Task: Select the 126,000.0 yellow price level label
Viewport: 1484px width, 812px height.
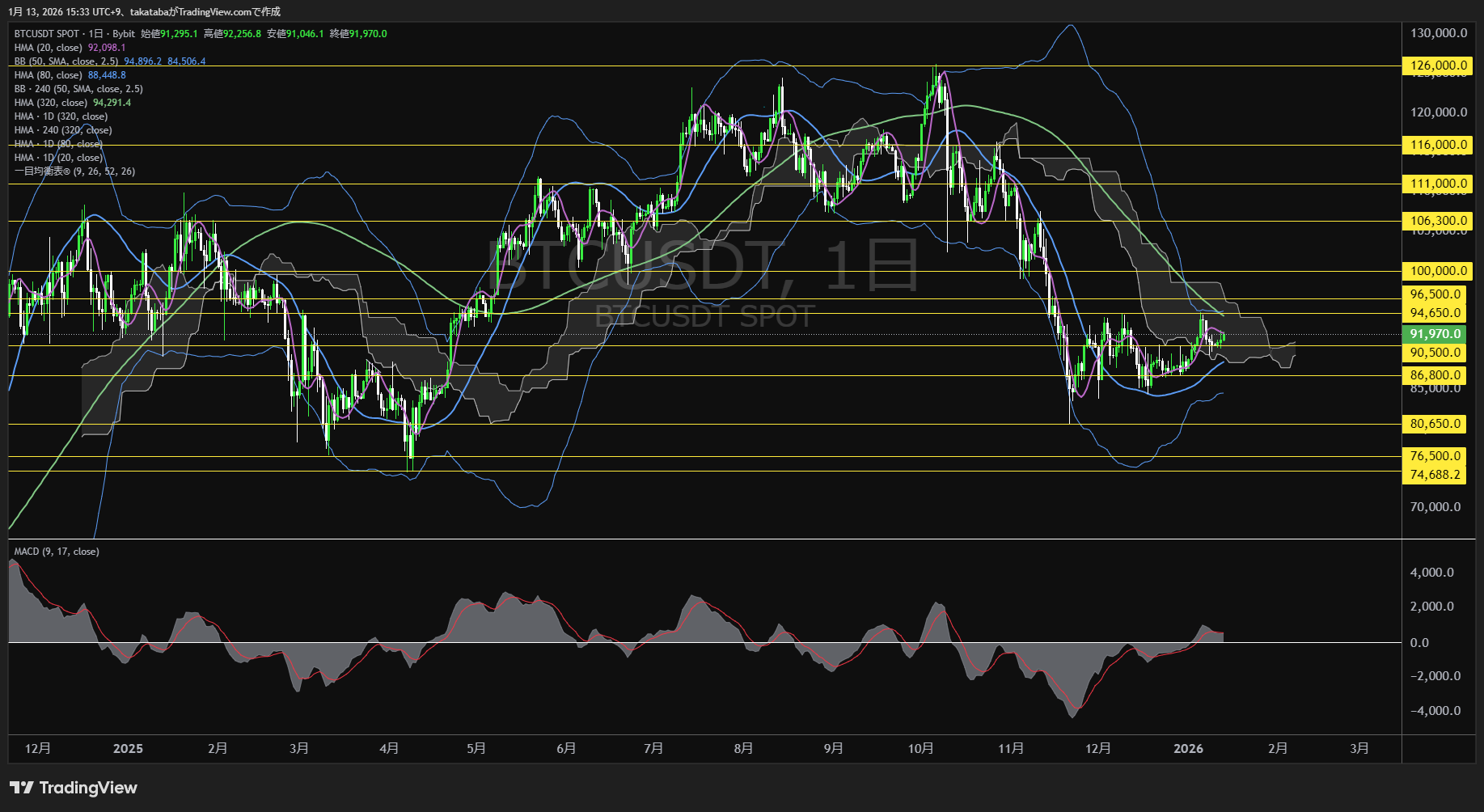Action: 1437,66
